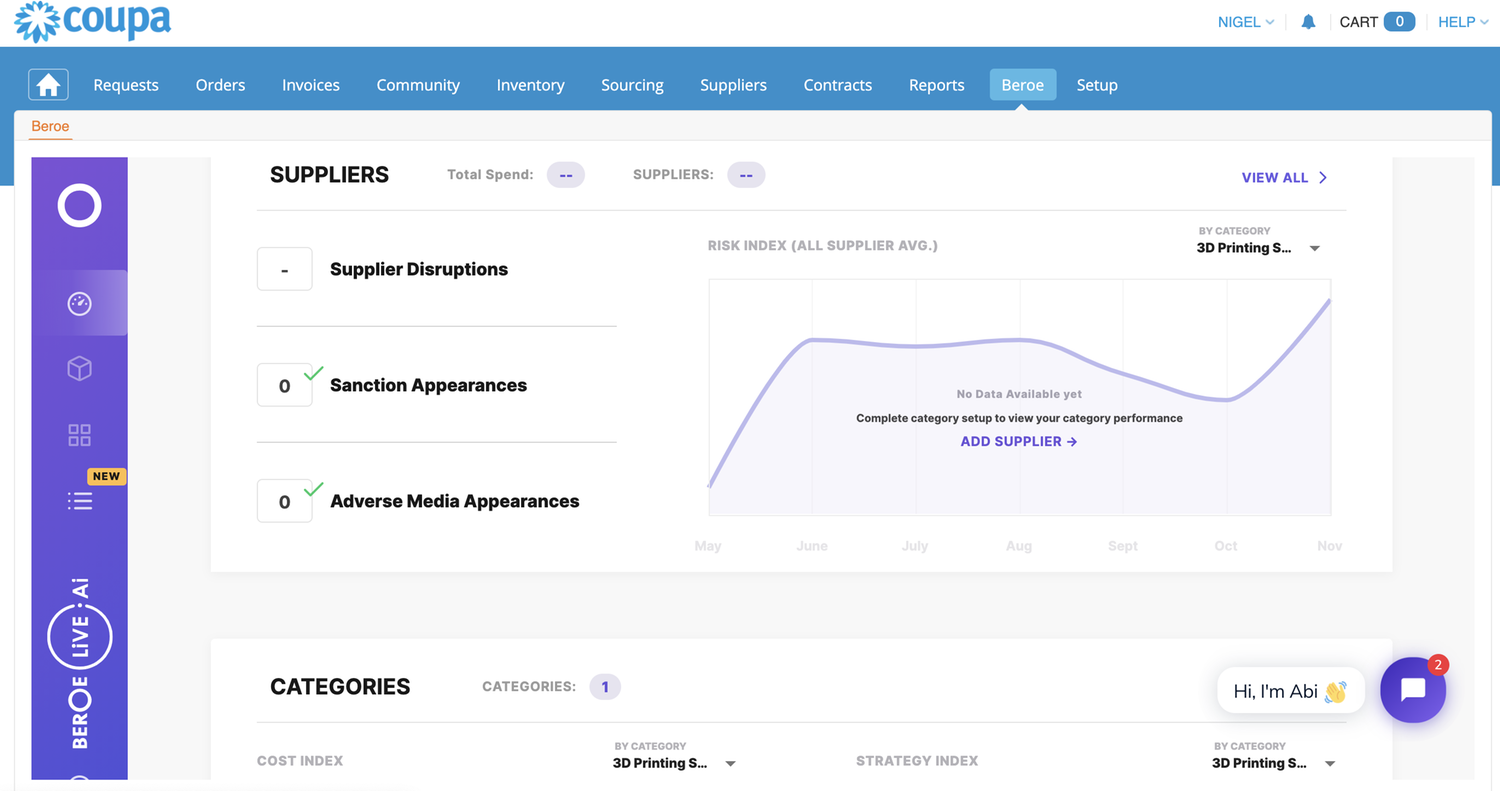Screen dimensions: 1500x791
Task: Expand the NIGEL user menu
Action: click(x=1245, y=21)
